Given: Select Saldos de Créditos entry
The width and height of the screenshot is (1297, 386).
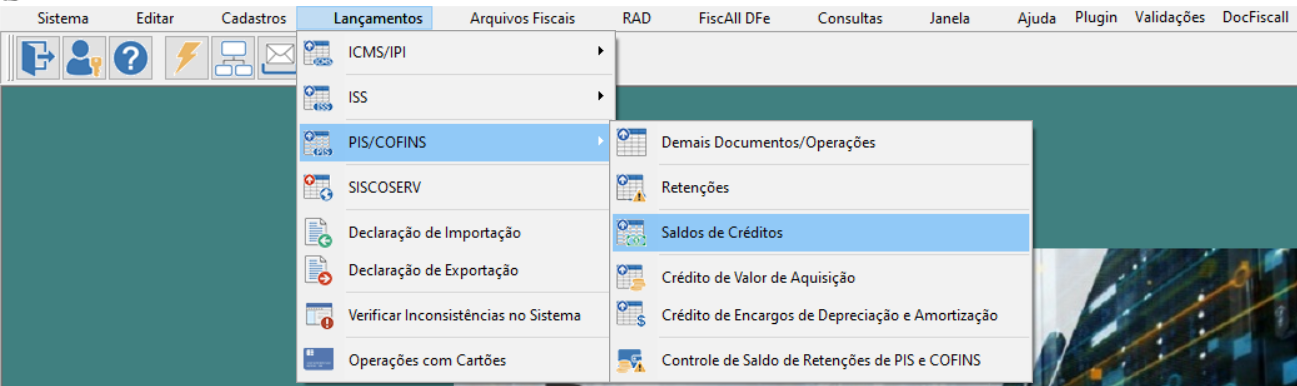Looking at the screenshot, I should coord(821,232).
